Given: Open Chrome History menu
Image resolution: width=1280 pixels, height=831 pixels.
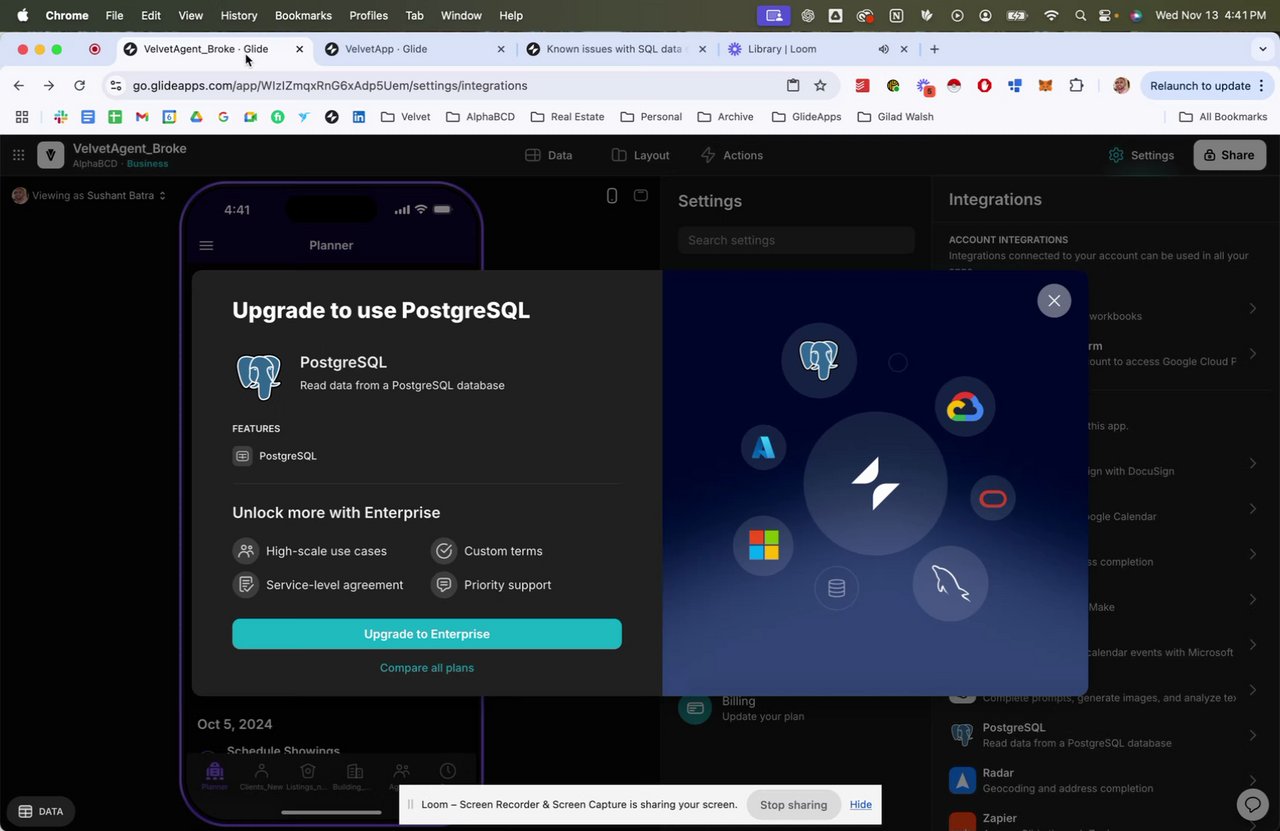Looking at the screenshot, I should (238, 16).
